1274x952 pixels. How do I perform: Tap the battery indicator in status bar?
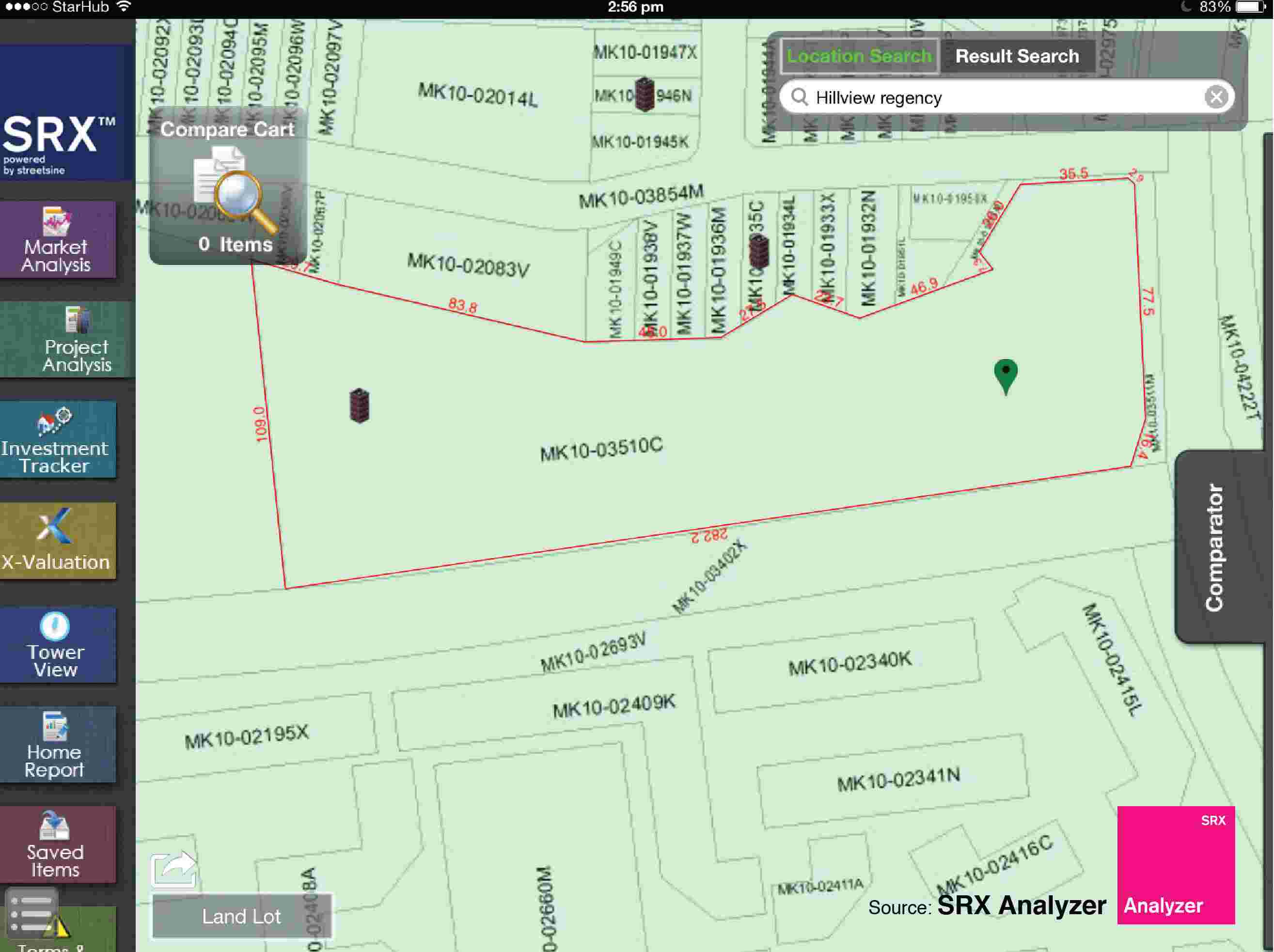pos(1250,7)
